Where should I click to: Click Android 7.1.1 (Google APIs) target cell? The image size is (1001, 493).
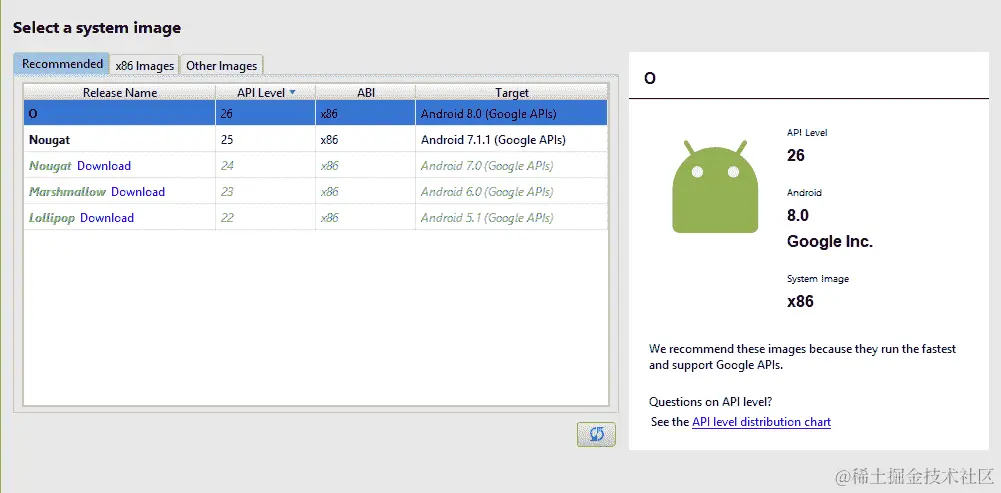click(512, 139)
